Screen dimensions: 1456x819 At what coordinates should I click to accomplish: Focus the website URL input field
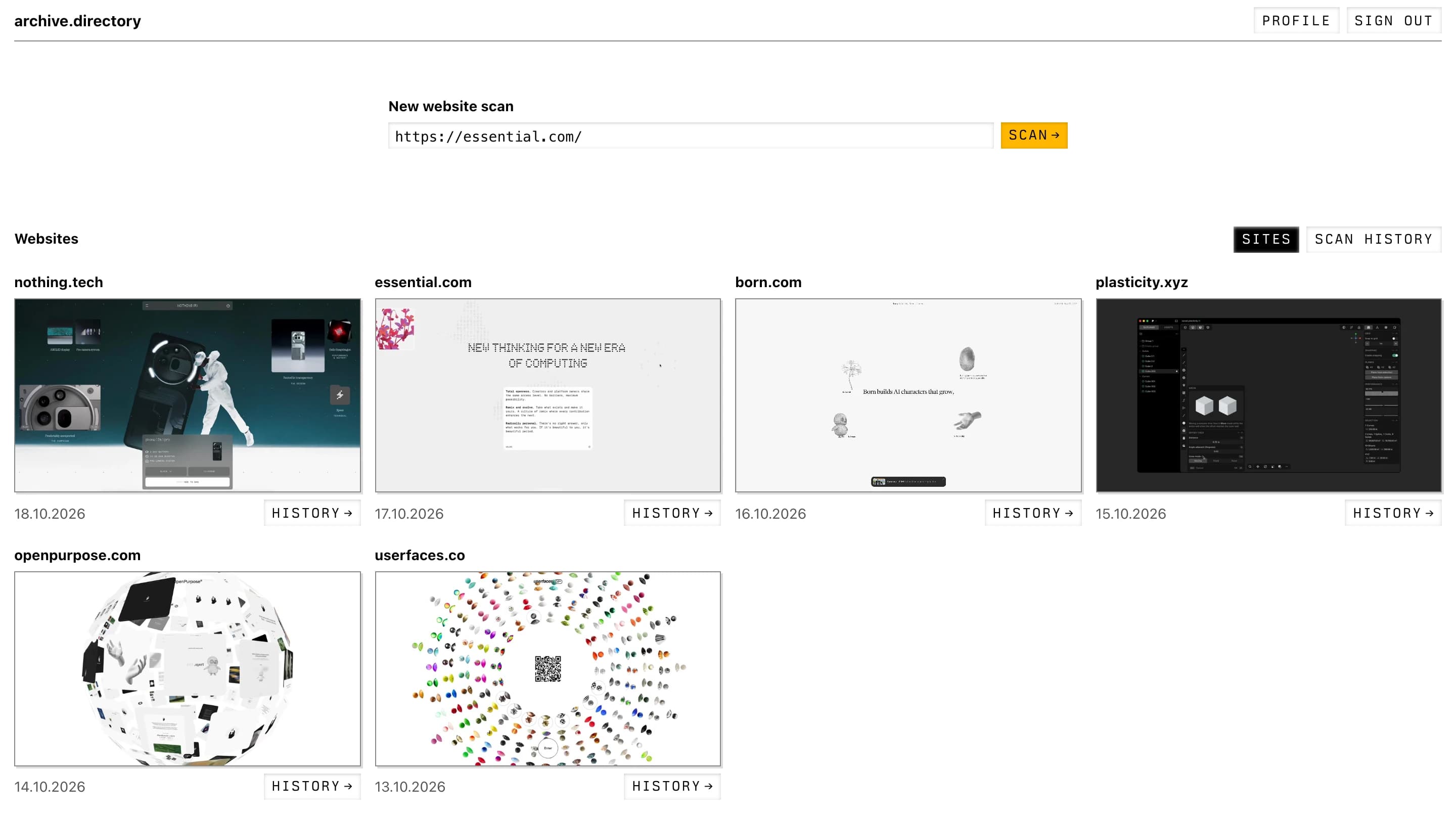[x=690, y=136]
